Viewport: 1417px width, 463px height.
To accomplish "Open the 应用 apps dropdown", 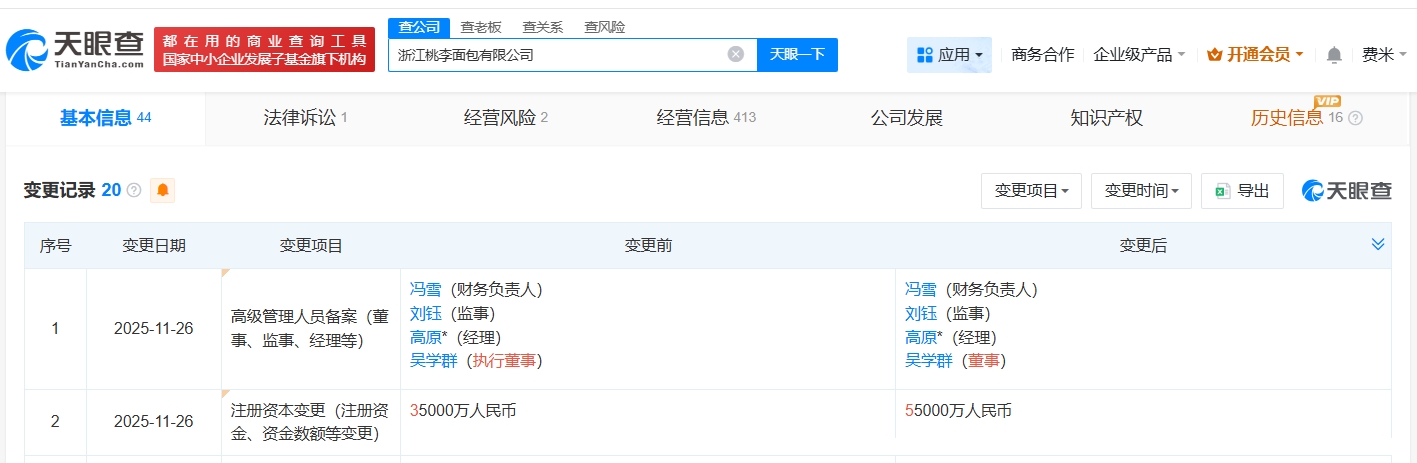I will pyautogui.click(x=949, y=55).
